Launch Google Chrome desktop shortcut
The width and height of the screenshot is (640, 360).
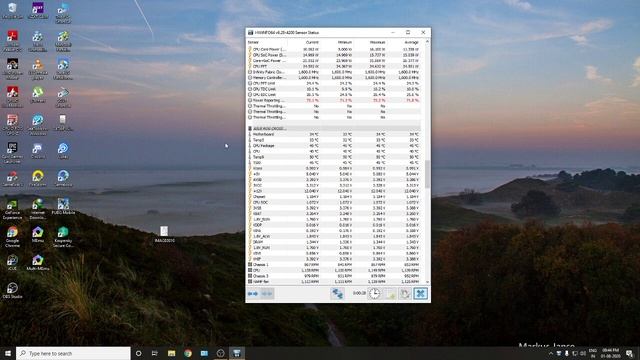tap(12, 237)
